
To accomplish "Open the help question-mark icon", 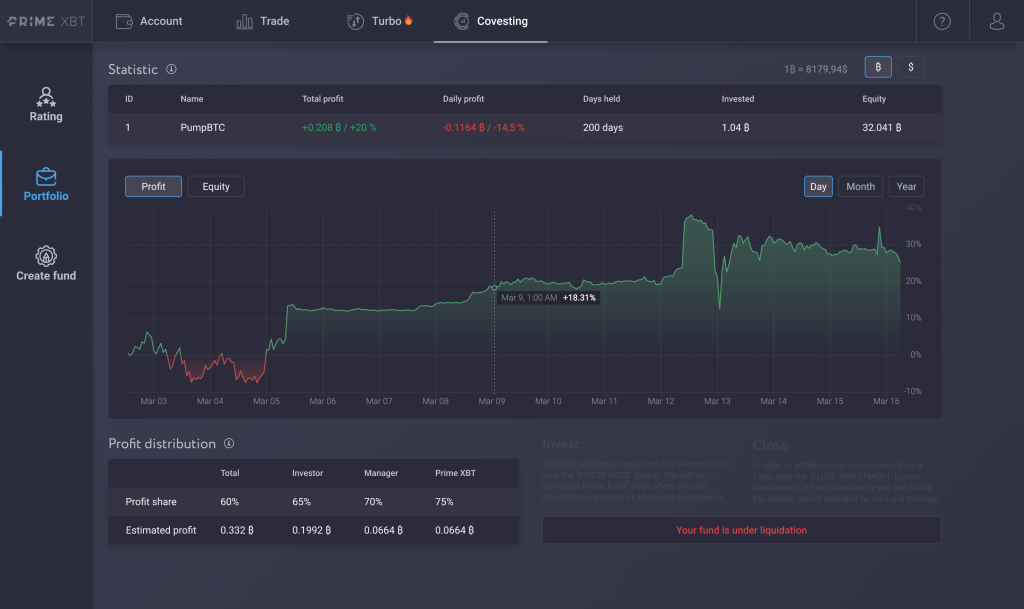I will tap(941, 21).
